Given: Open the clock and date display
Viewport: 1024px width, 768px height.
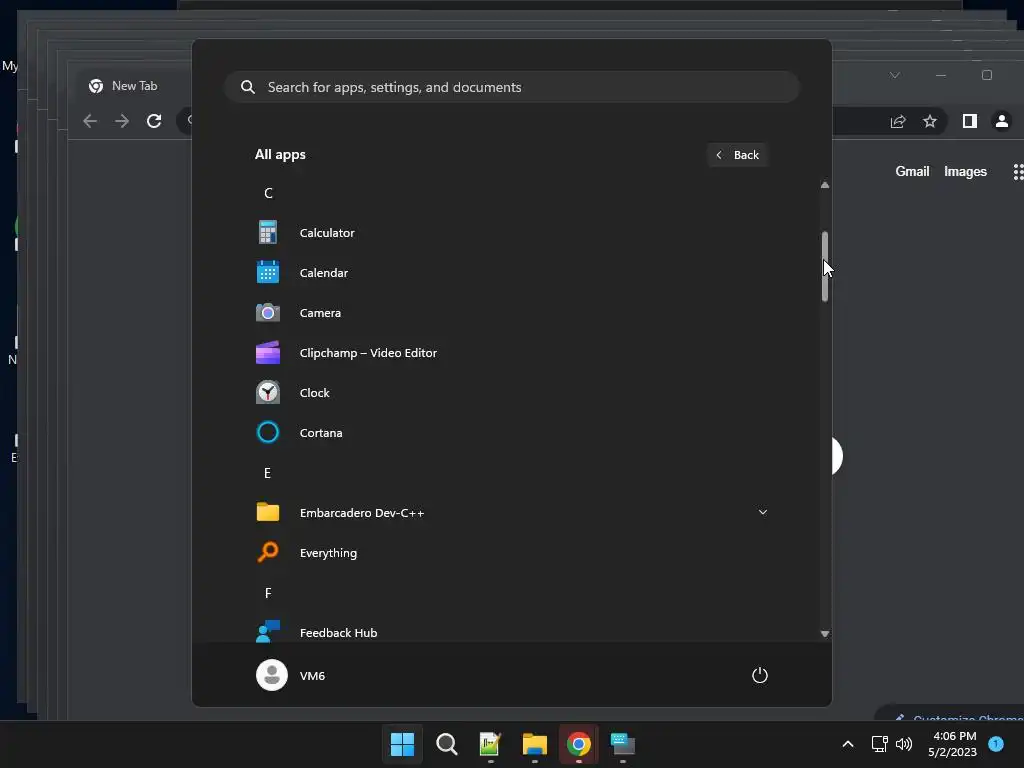Looking at the screenshot, I should coord(953,744).
